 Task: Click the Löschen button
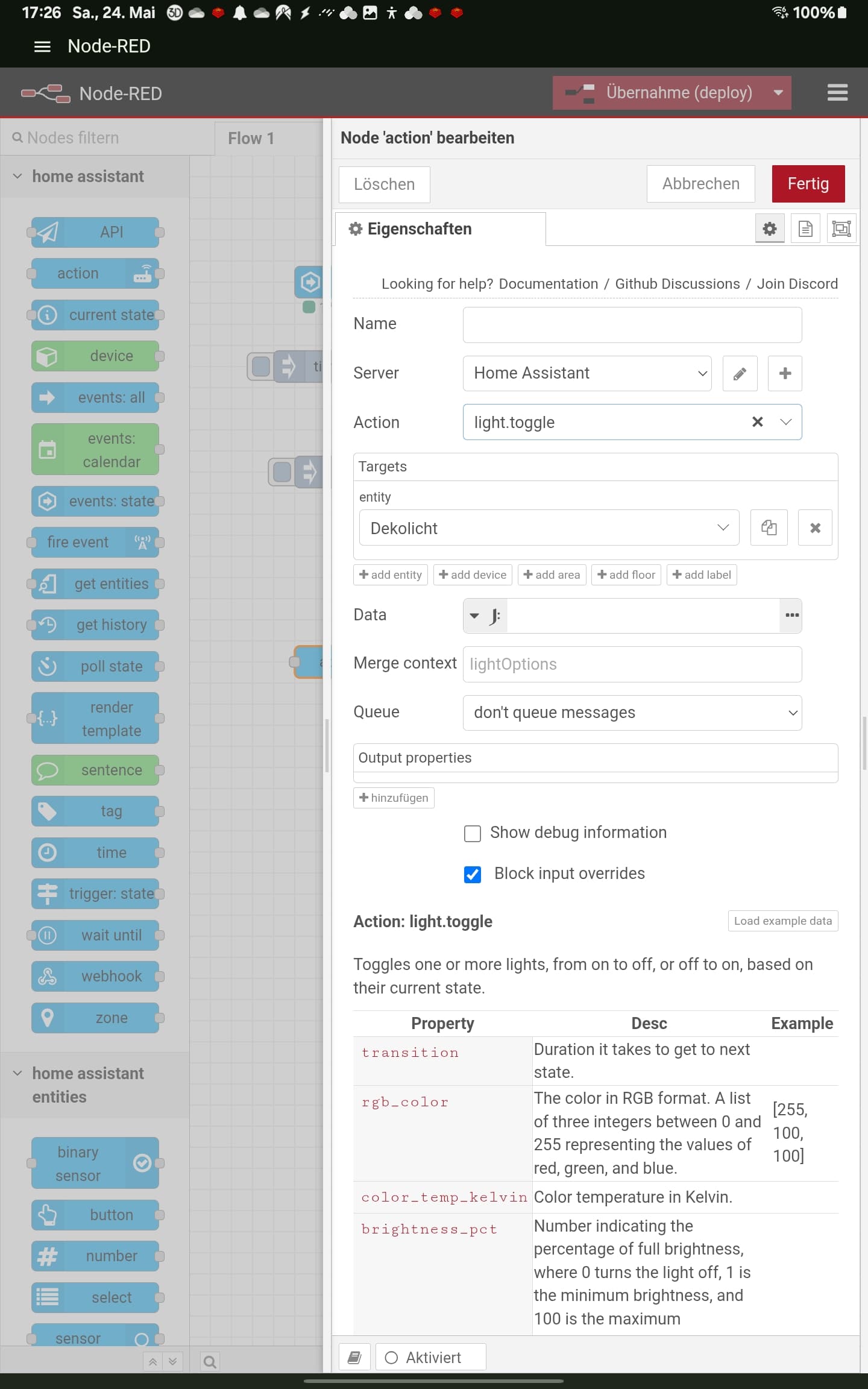(x=385, y=184)
